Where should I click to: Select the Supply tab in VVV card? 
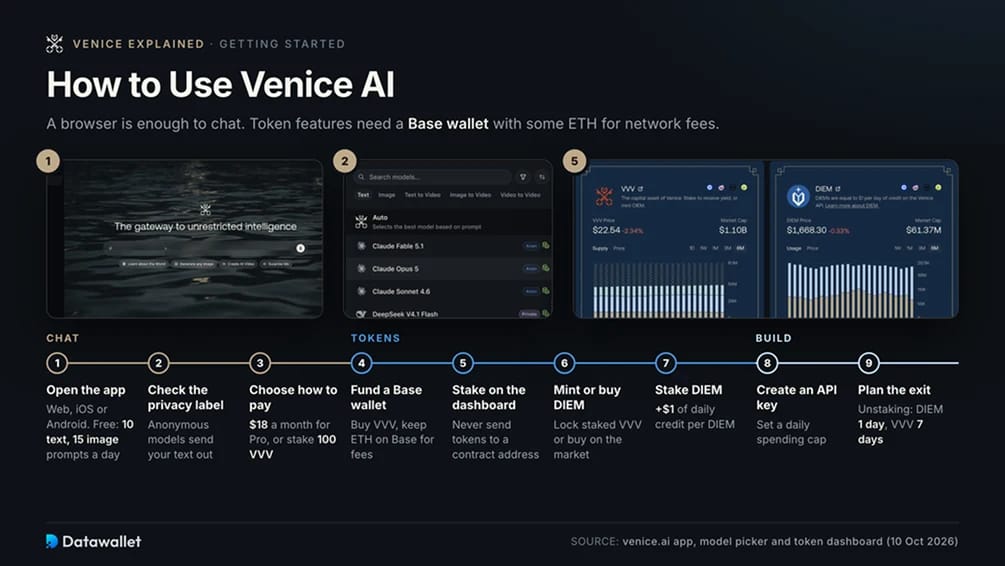pos(600,249)
